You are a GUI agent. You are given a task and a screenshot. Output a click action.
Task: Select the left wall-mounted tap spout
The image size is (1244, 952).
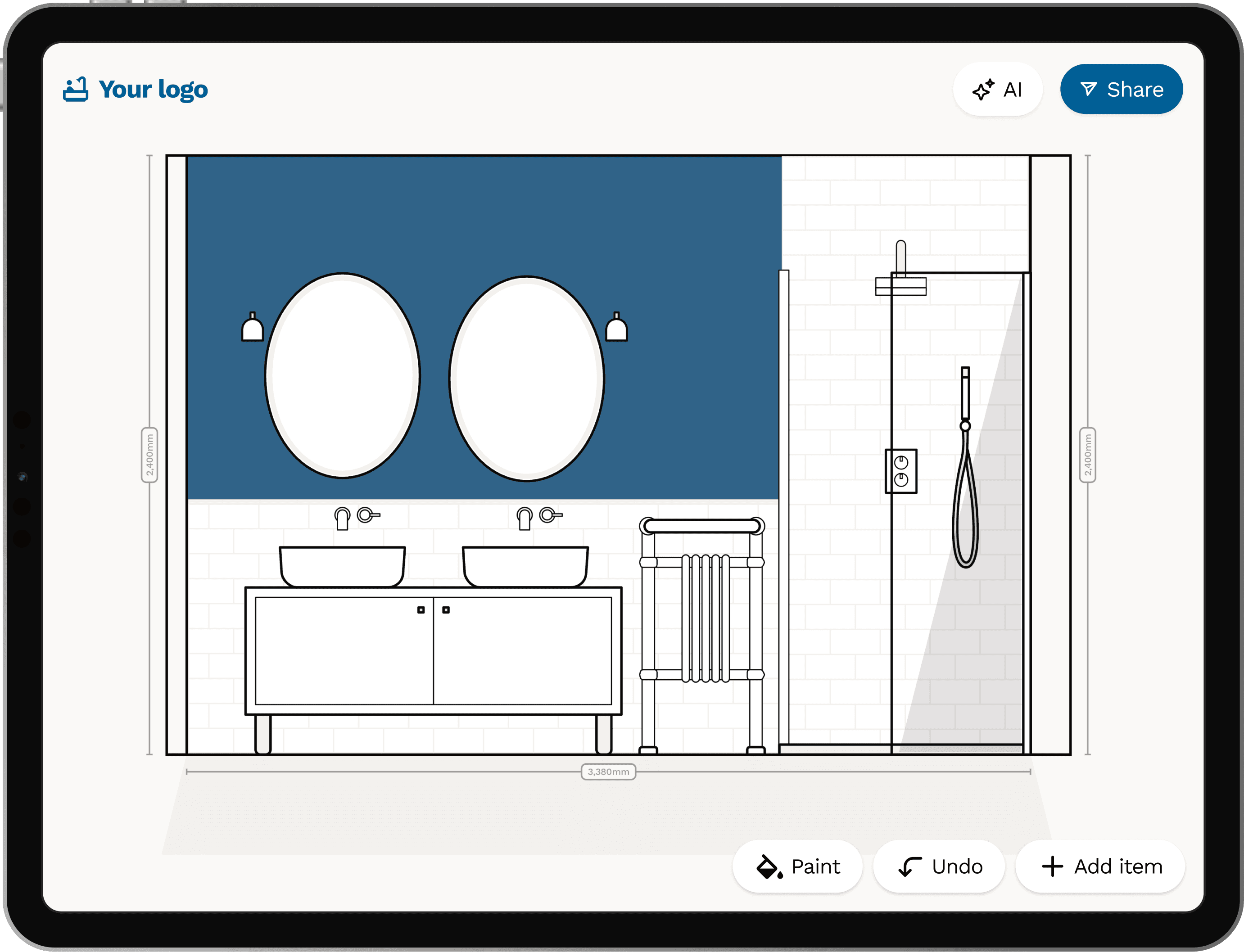[342, 519]
